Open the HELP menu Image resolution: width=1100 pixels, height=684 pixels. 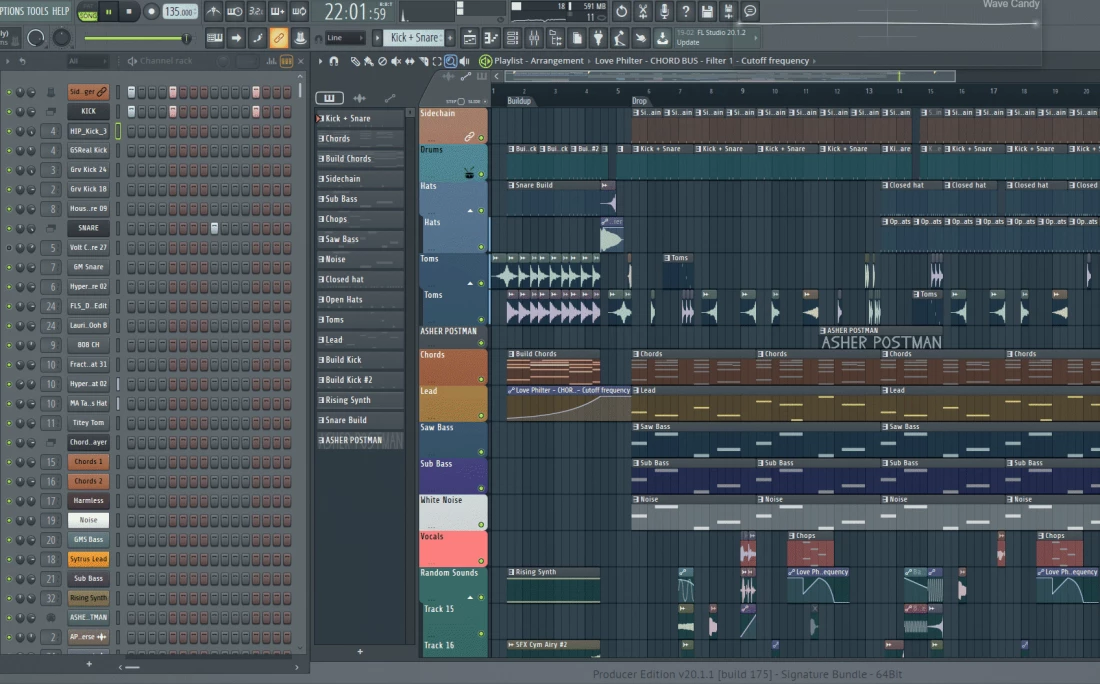pyautogui.click(x=61, y=11)
